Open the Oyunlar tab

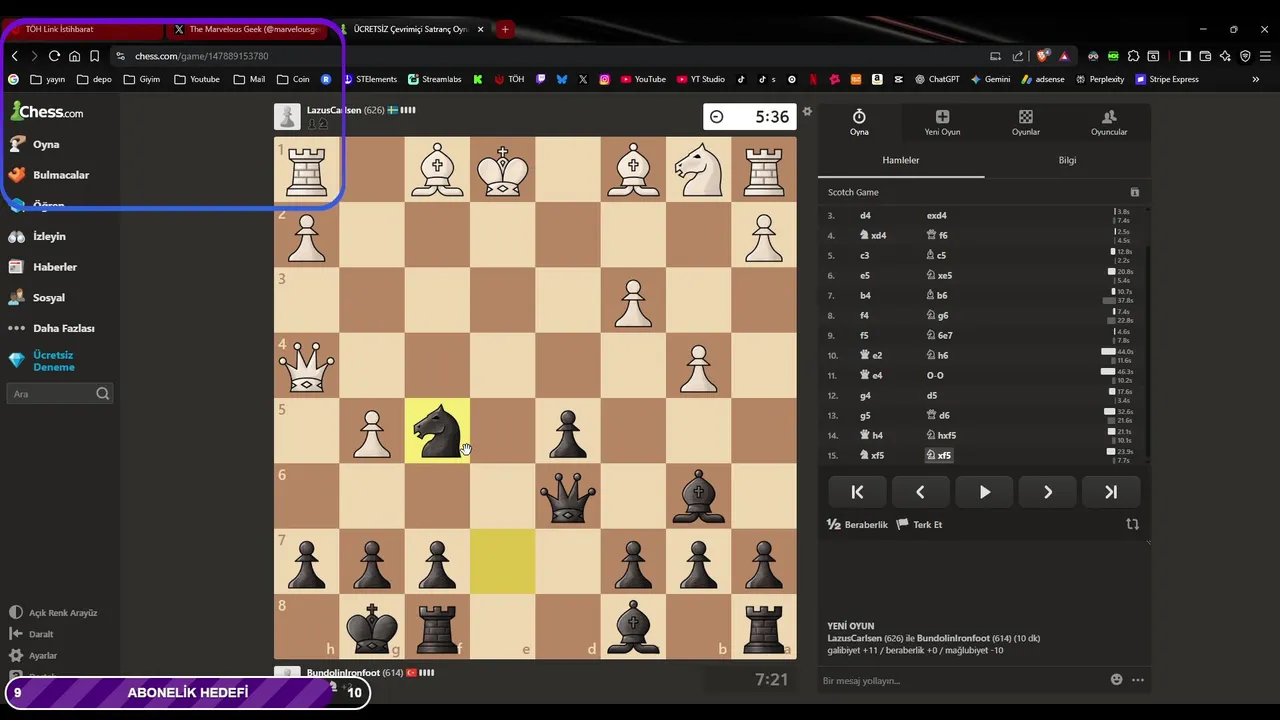click(1026, 123)
